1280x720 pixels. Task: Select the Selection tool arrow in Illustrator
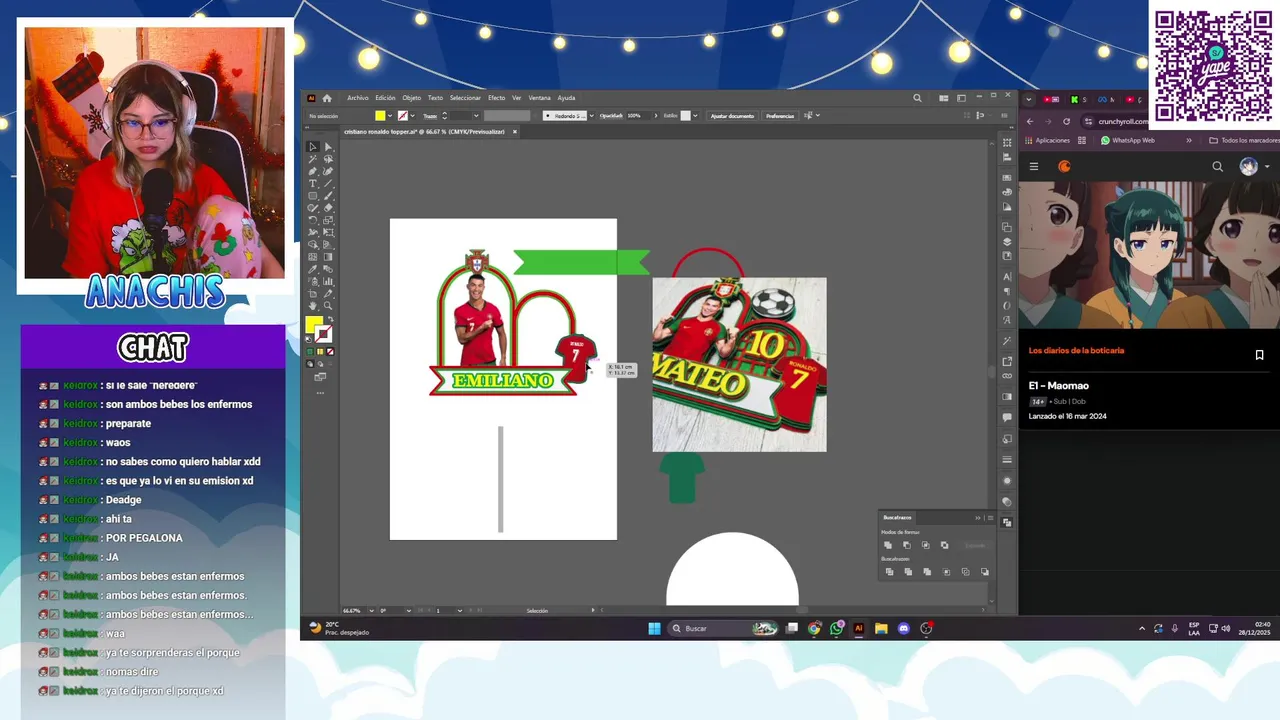[313, 147]
